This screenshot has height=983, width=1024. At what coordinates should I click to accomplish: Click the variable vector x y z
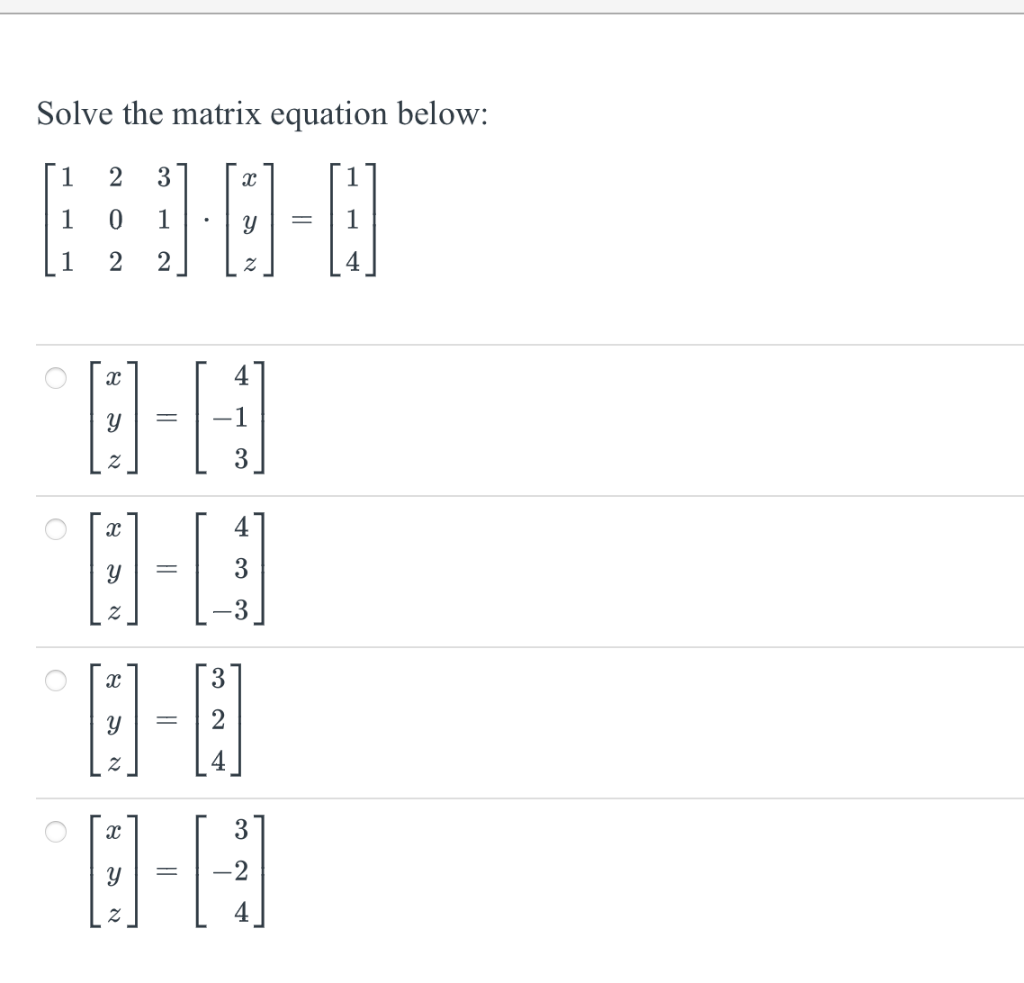point(249,219)
